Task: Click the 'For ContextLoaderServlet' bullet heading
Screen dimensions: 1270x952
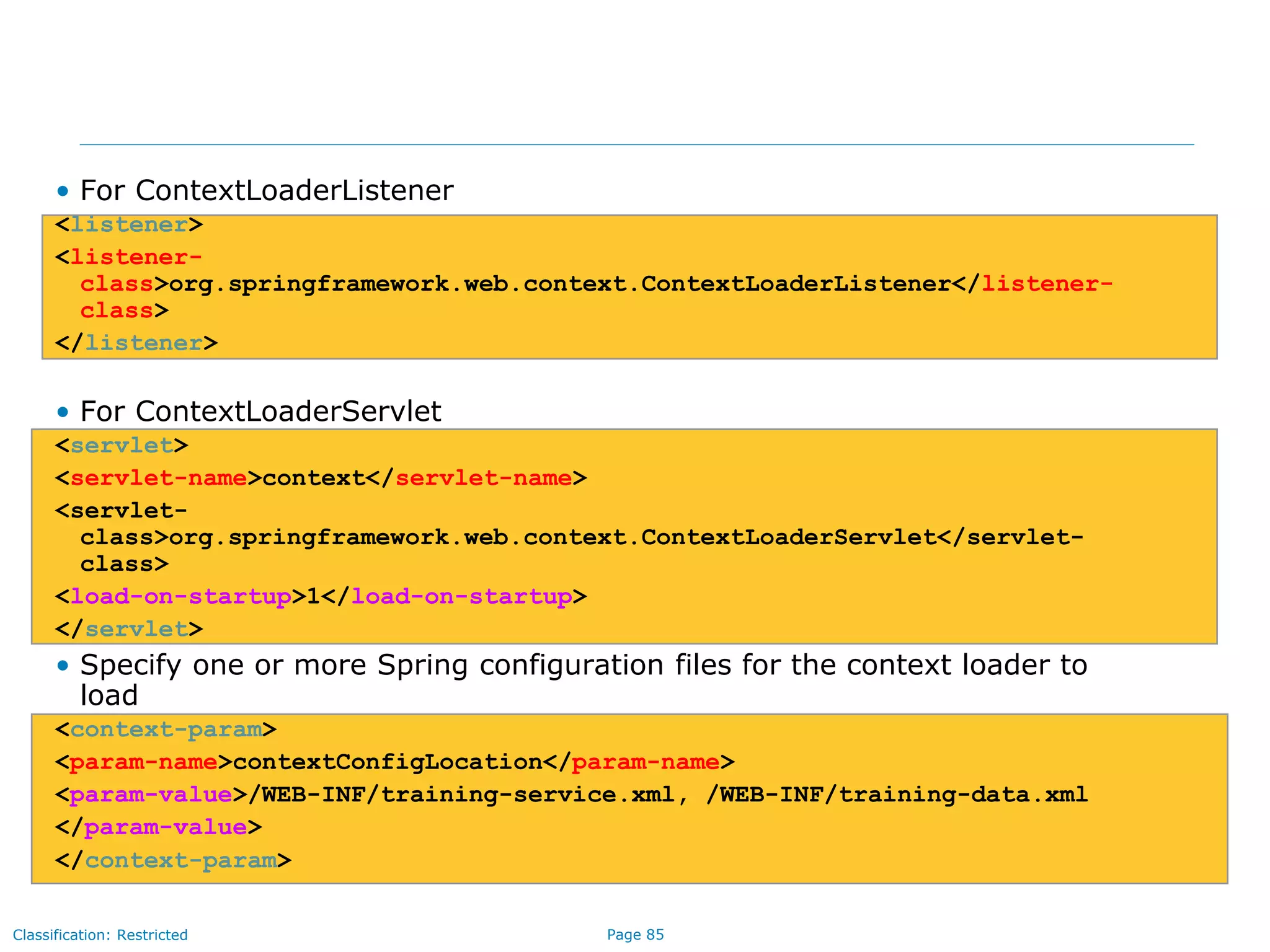Action: tap(260, 412)
